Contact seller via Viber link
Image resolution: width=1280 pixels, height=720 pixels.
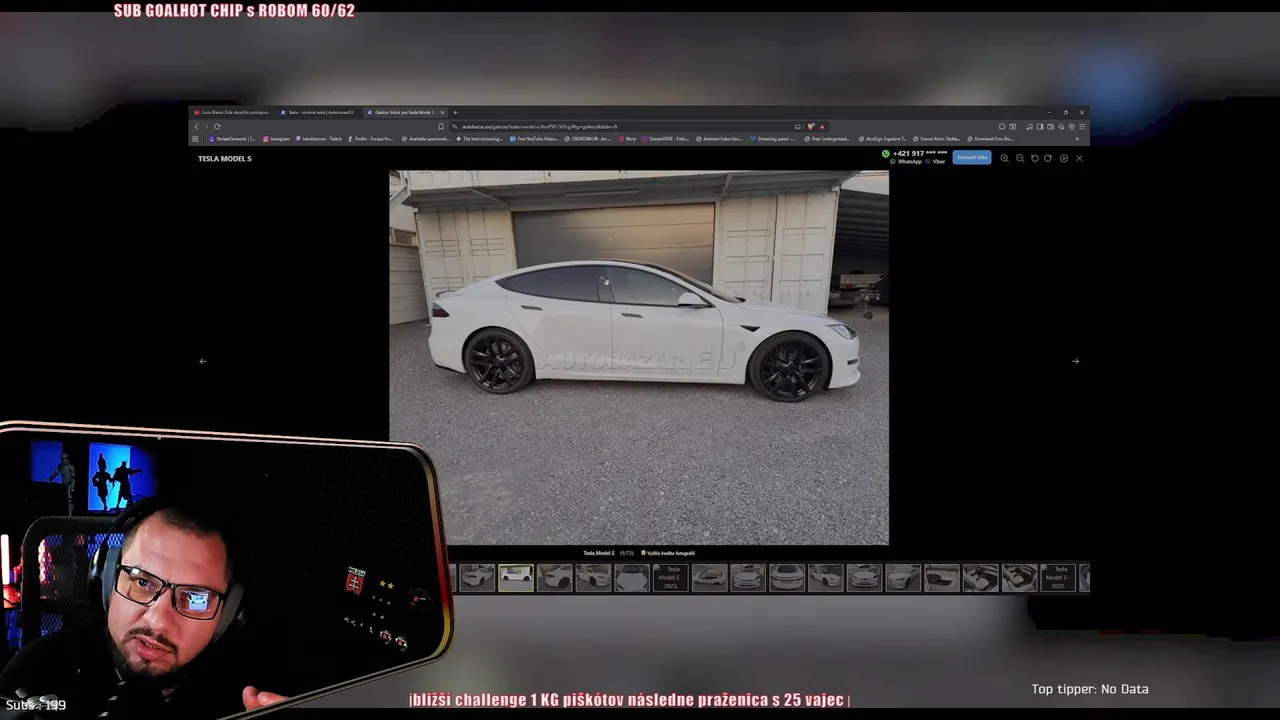coord(934,161)
